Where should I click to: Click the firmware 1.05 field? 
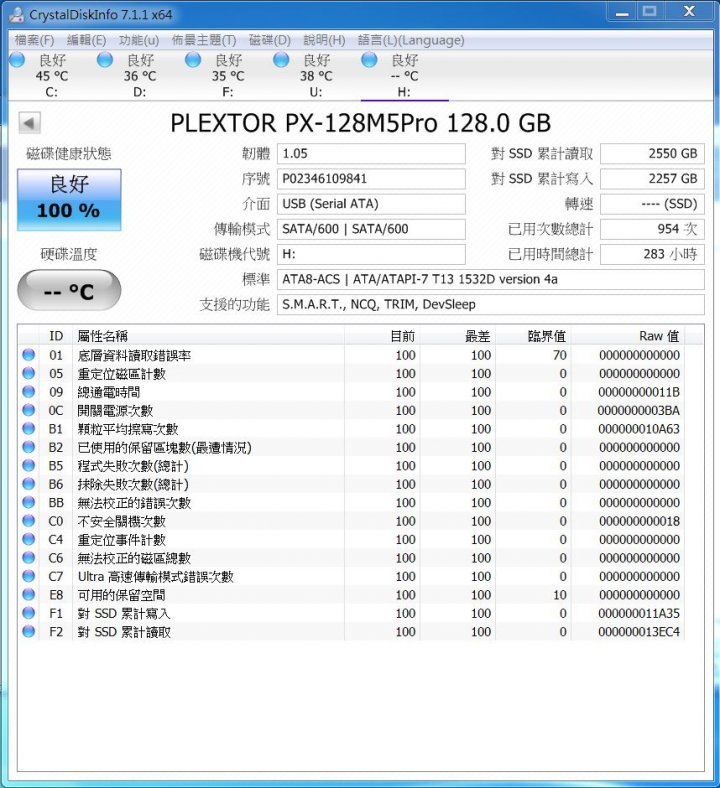click(x=371, y=154)
